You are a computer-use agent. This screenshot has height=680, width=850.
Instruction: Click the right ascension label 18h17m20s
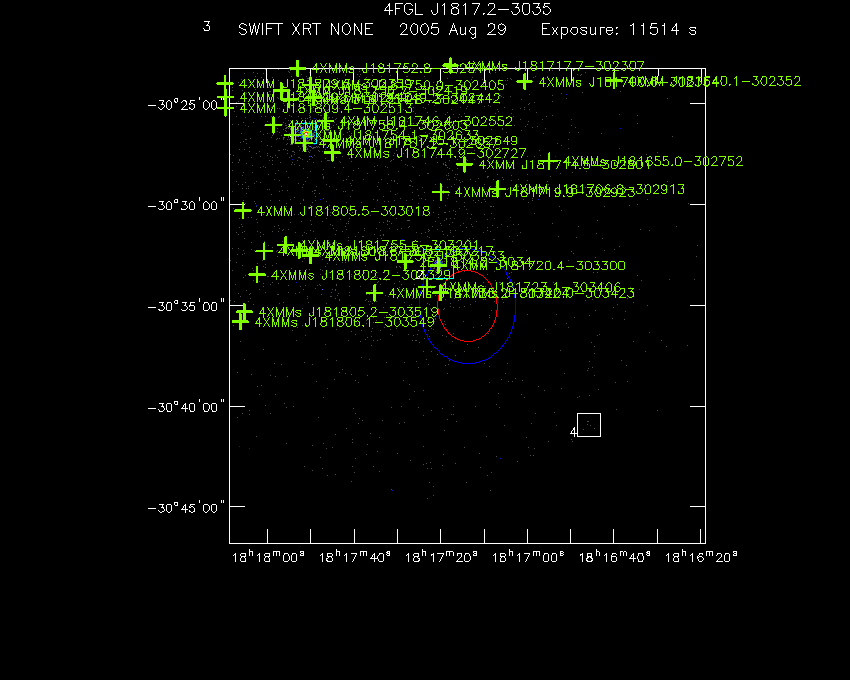[x=441, y=557]
